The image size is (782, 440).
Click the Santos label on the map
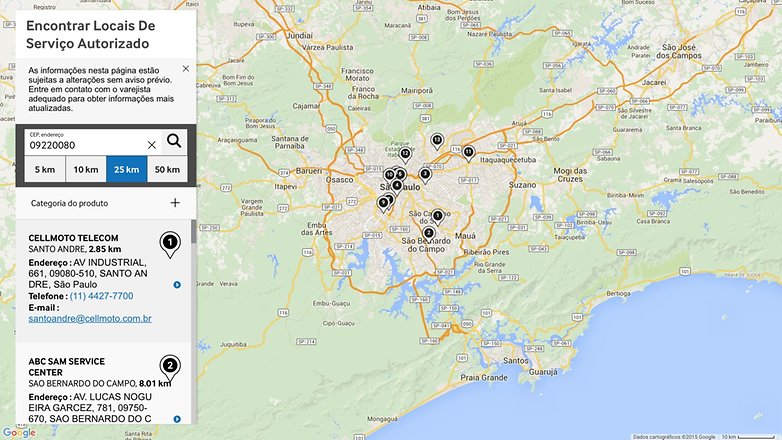[516, 360]
